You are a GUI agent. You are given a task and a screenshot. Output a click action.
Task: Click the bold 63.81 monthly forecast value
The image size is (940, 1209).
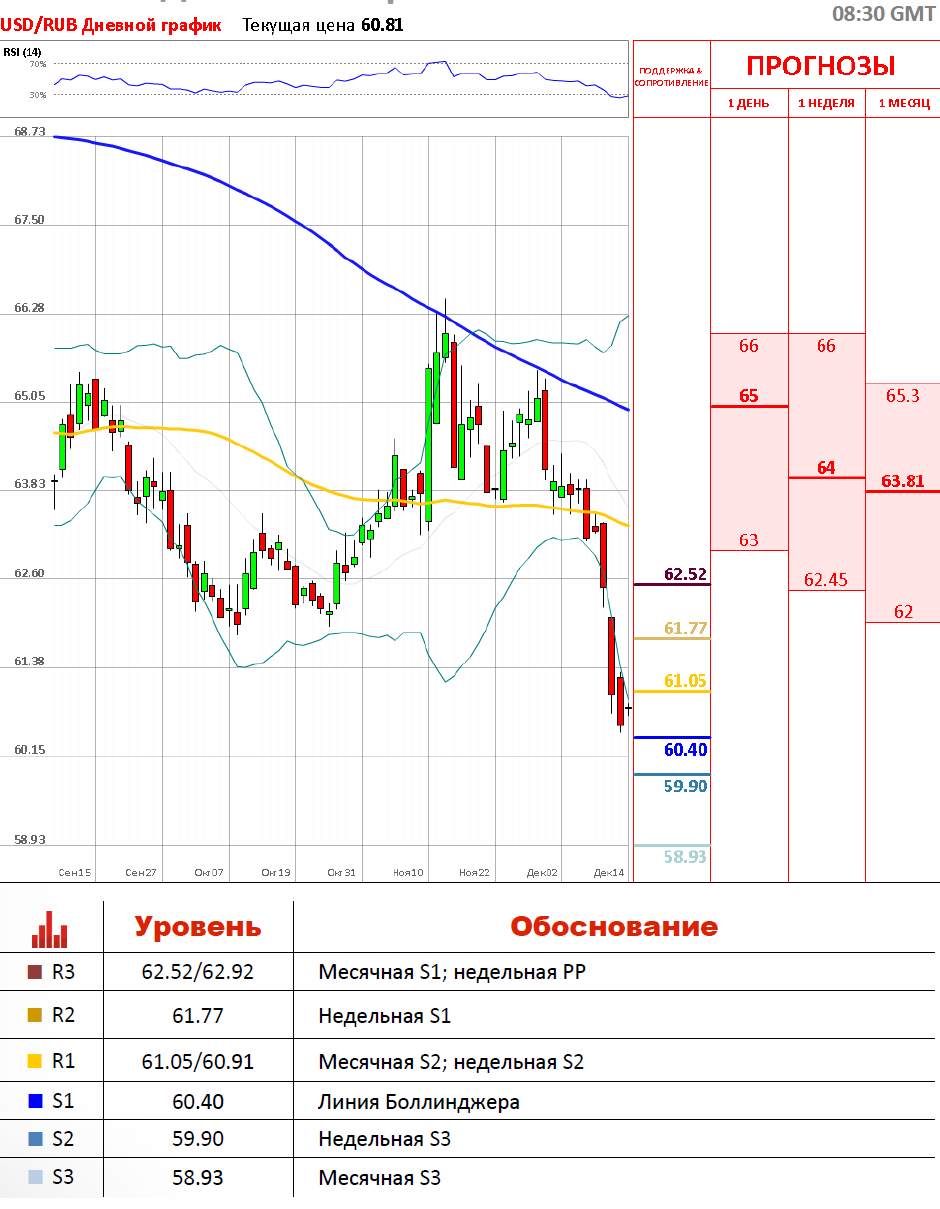903,481
